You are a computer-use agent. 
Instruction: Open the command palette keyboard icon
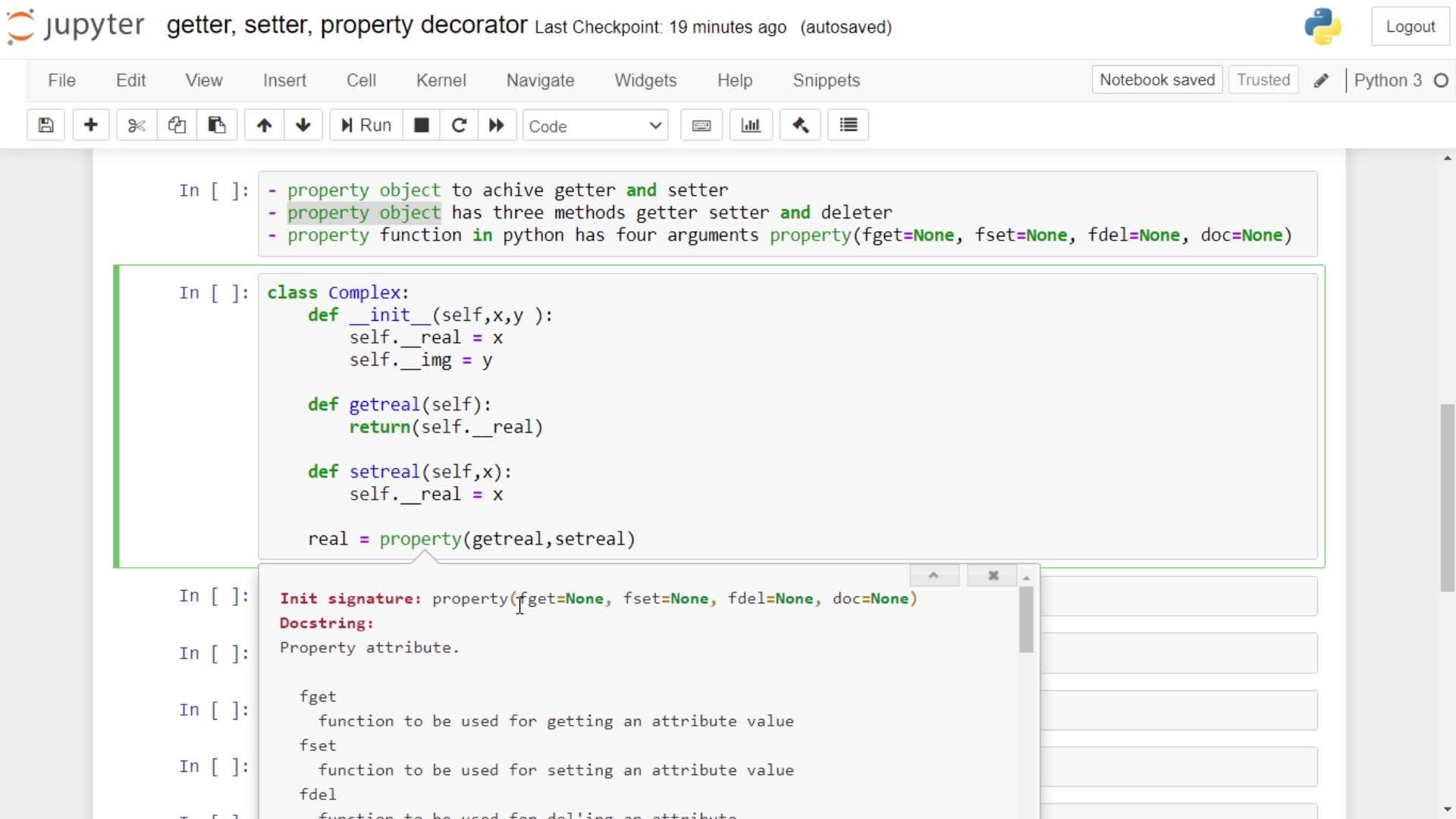point(701,125)
